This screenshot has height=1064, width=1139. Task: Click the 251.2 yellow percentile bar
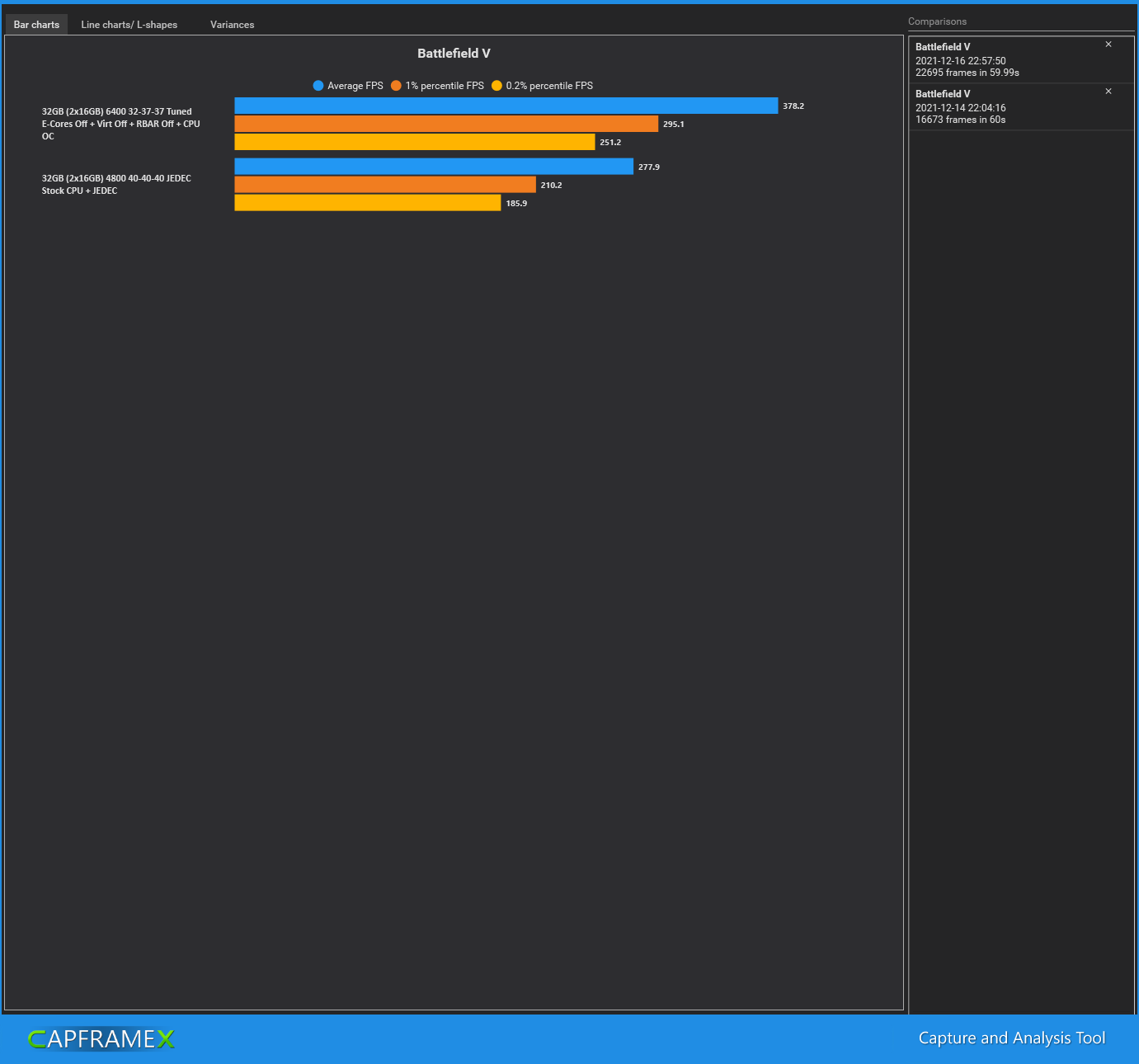click(x=415, y=142)
